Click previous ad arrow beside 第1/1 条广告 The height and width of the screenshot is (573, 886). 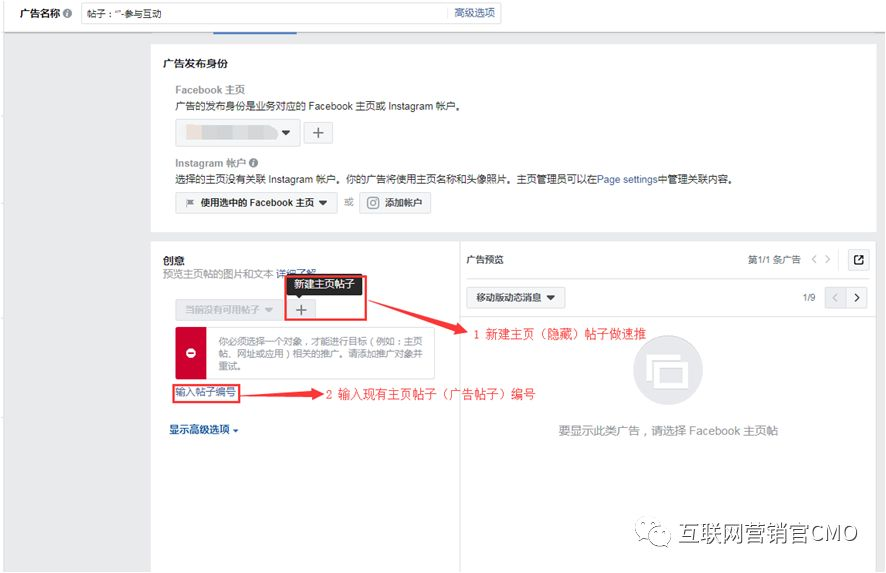(814, 259)
